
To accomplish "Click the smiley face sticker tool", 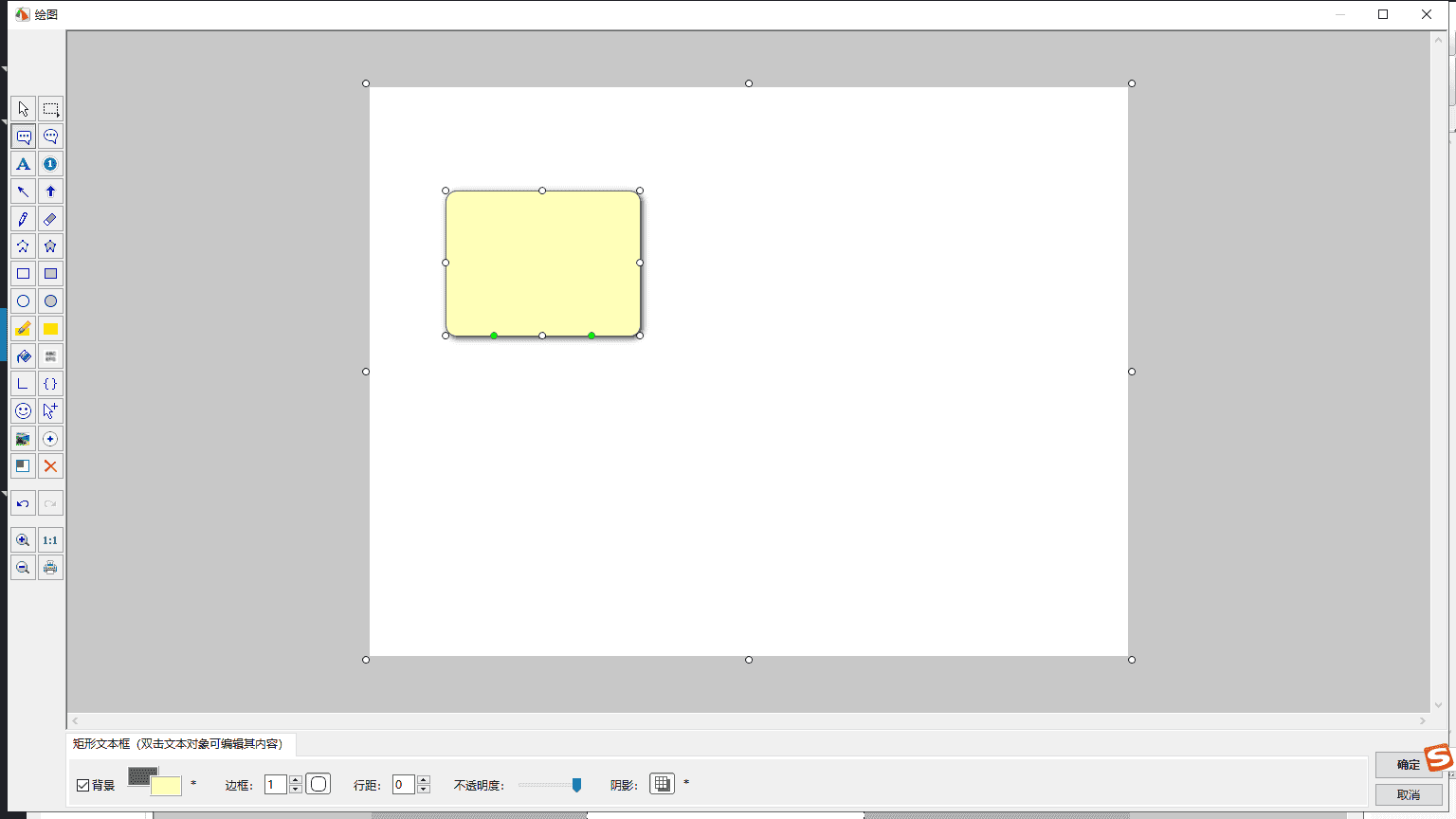I will 23,411.
